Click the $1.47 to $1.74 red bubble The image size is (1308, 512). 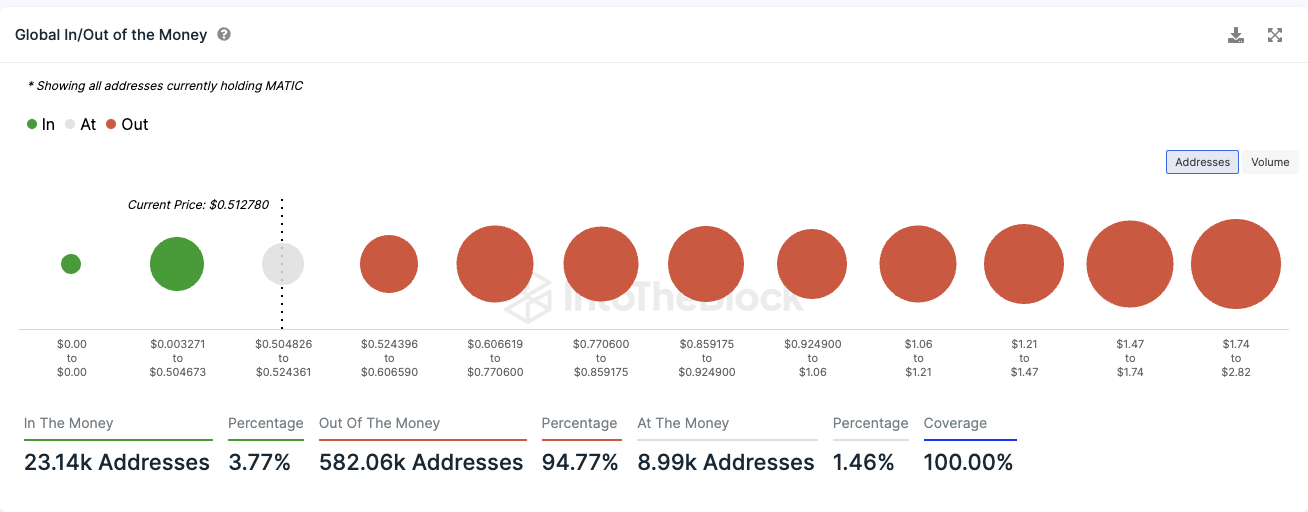tap(1130, 264)
